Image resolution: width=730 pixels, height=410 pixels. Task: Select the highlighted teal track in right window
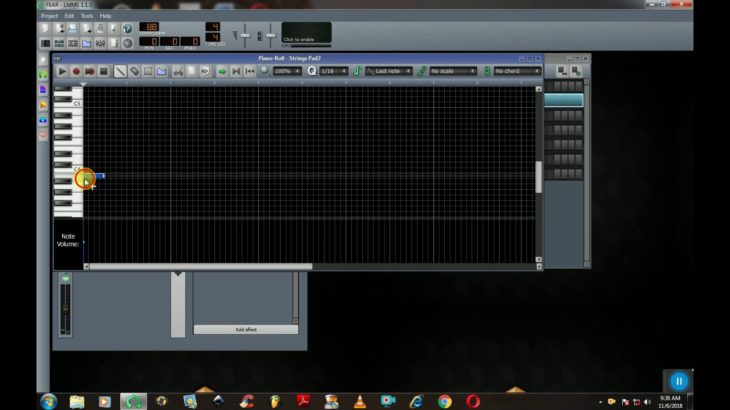point(564,100)
